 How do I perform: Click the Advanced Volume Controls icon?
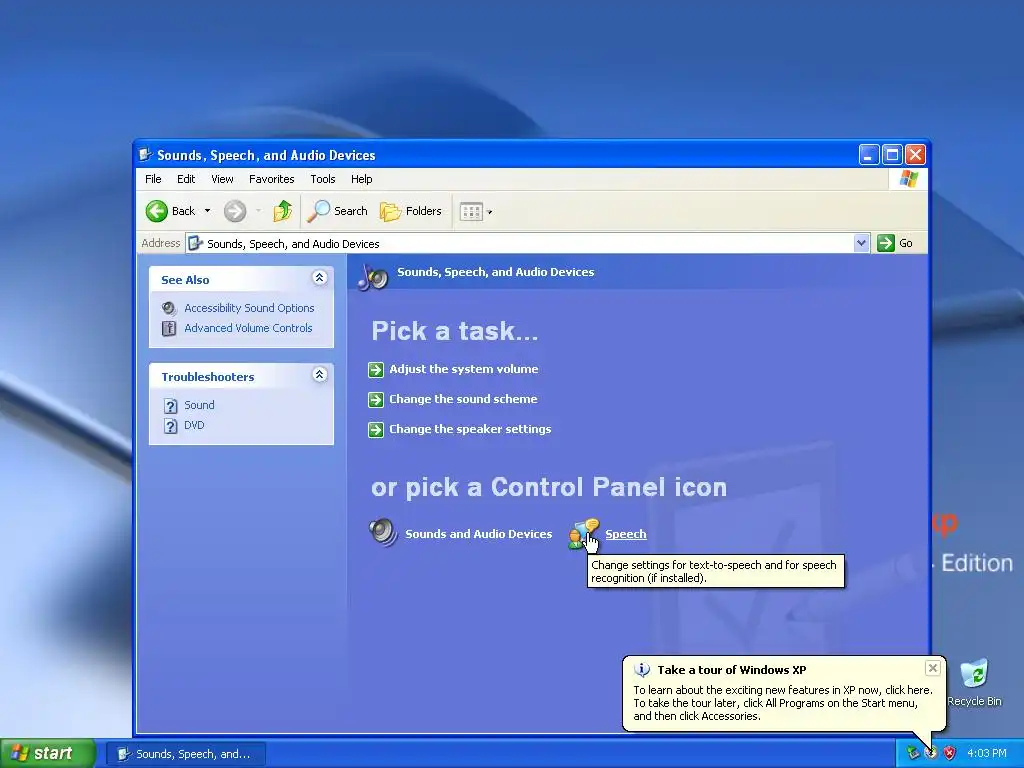click(x=169, y=328)
